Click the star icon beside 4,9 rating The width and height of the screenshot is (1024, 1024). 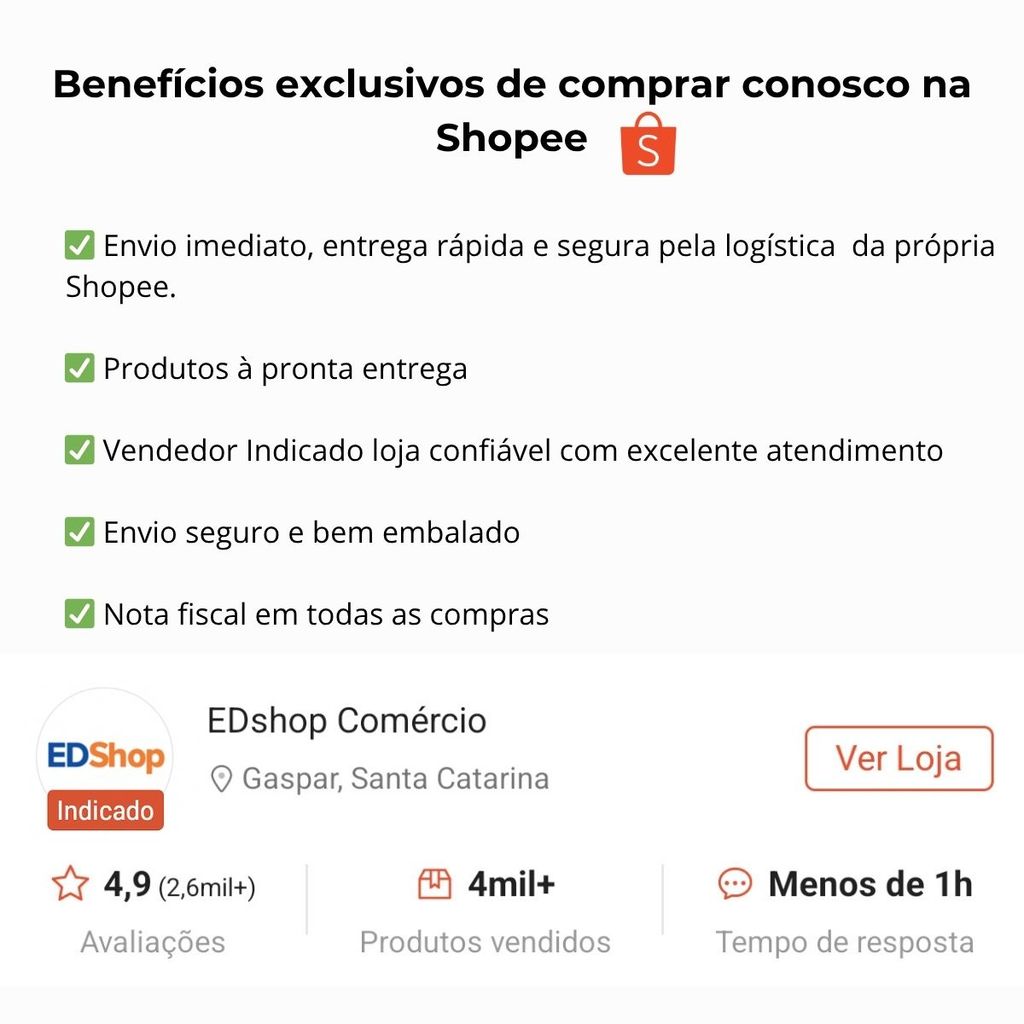70,884
